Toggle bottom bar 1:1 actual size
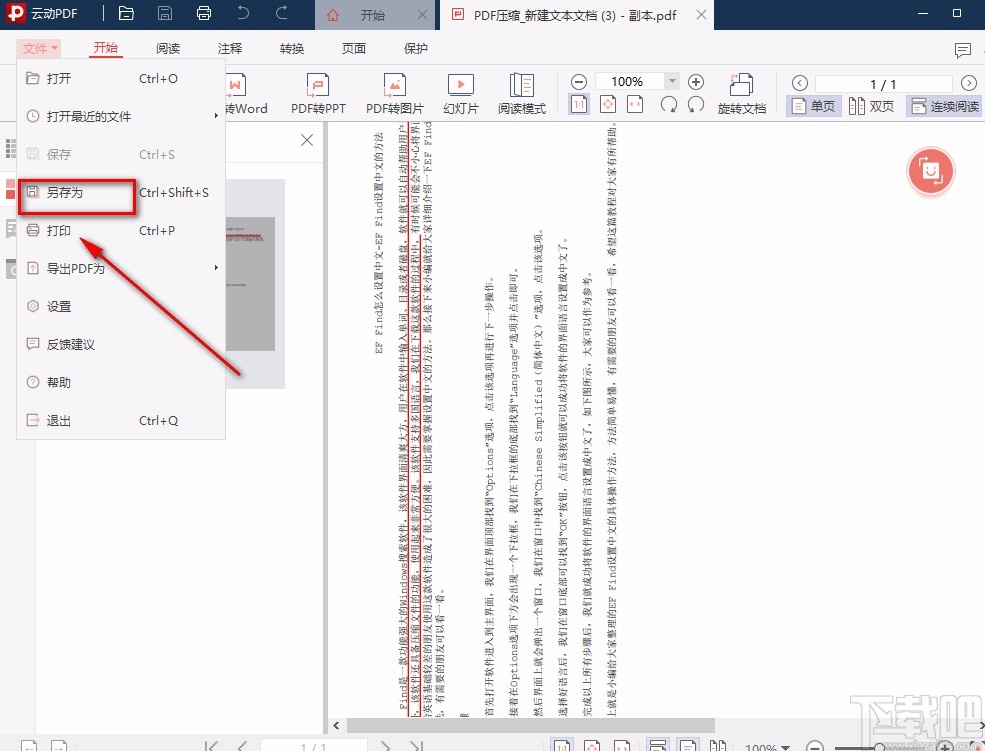The width and height of the screenshot is (985, 751). tap(562, 745)
